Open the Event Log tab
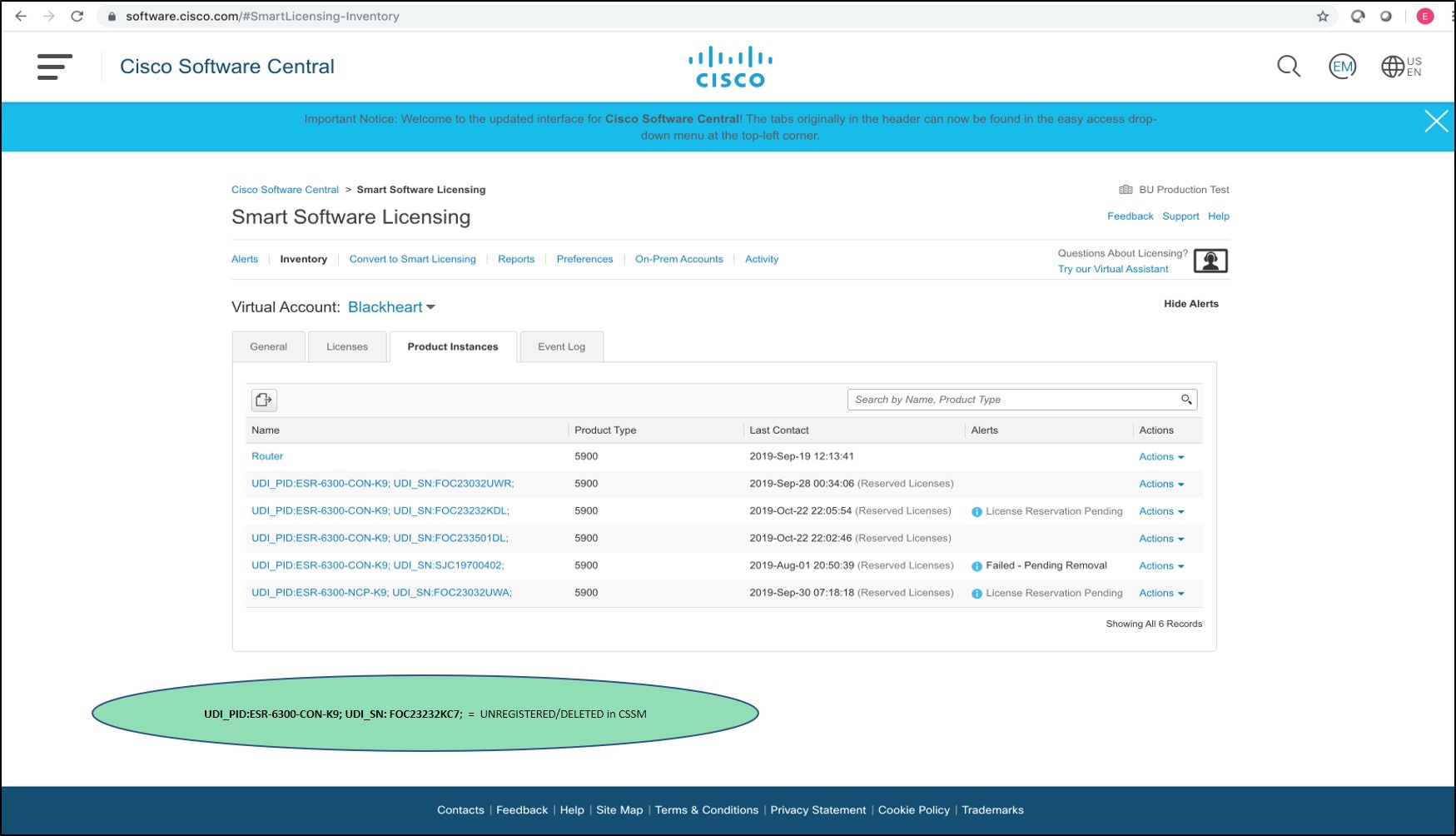Viewport: 1456px width, 836px height. (561, 346)
